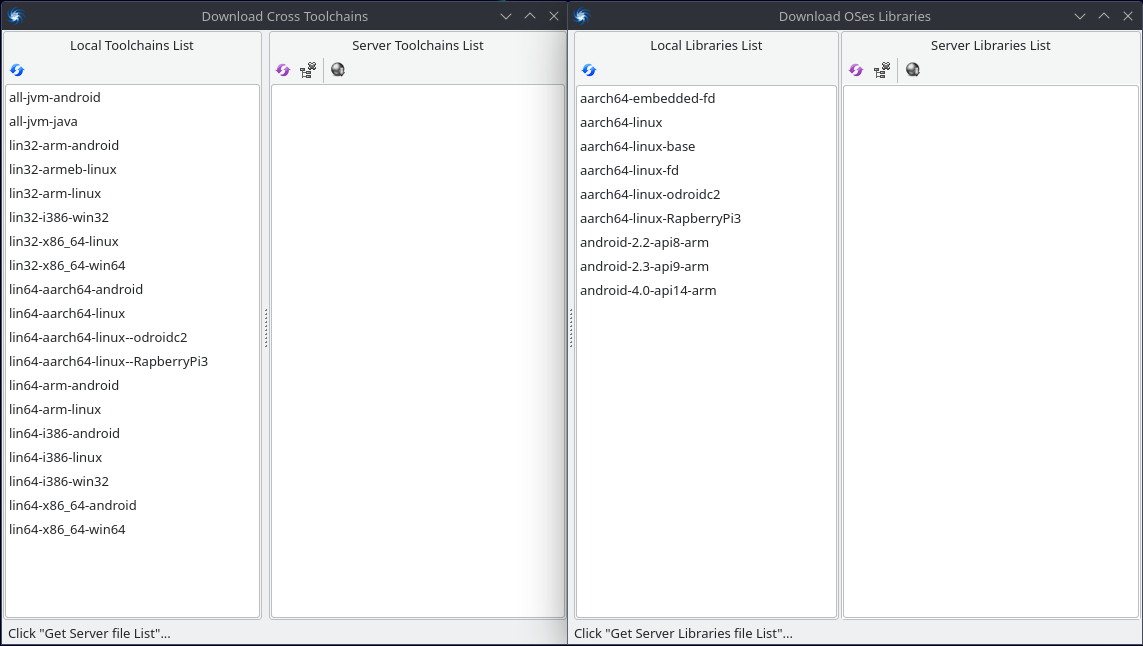The width and height of the screenshot is (1143, 646).
Task: Get server toolchains file list (purple refresh)
Action: (x=283, y=70)
